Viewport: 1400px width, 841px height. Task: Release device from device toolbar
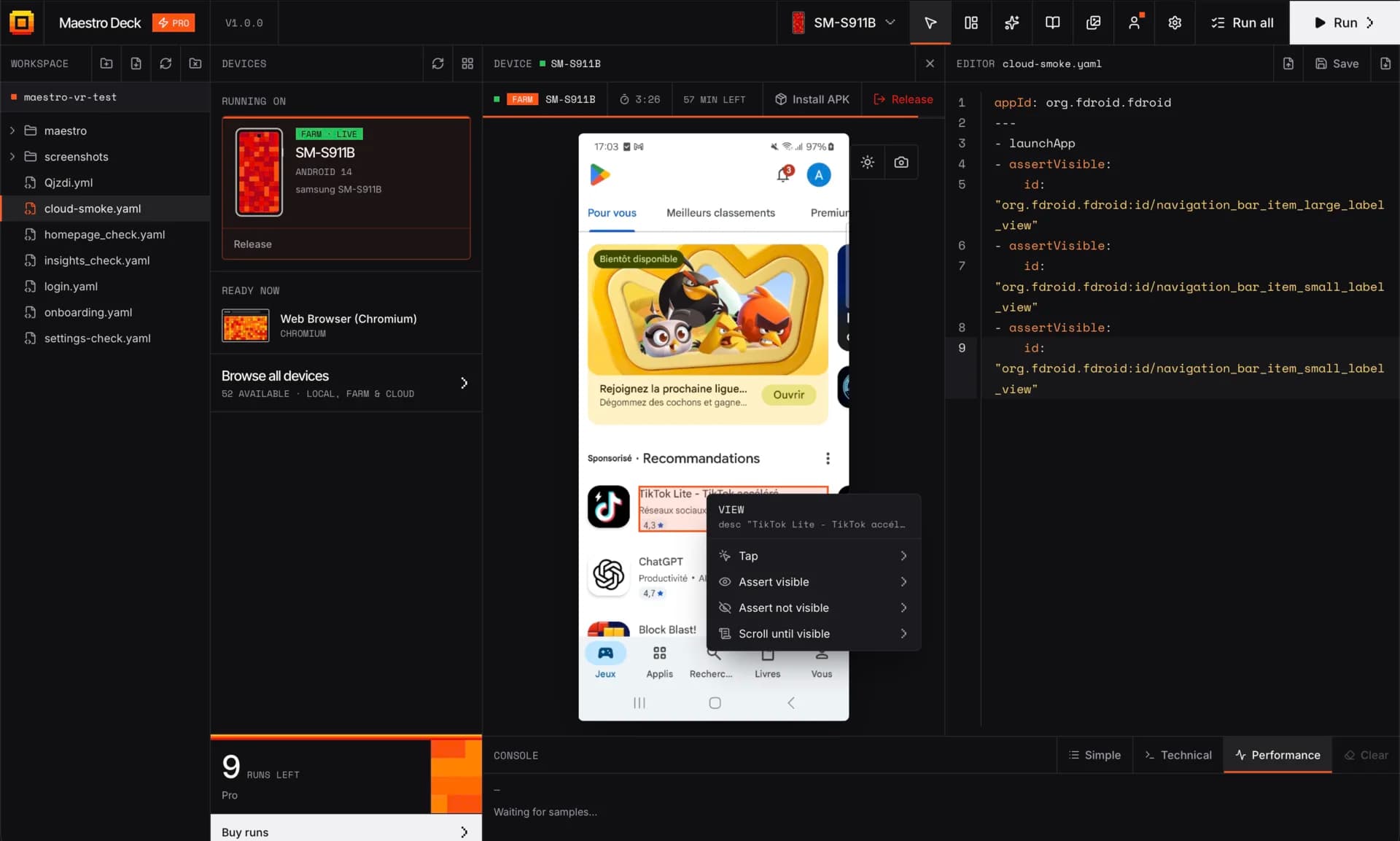[x=903, y=99]
